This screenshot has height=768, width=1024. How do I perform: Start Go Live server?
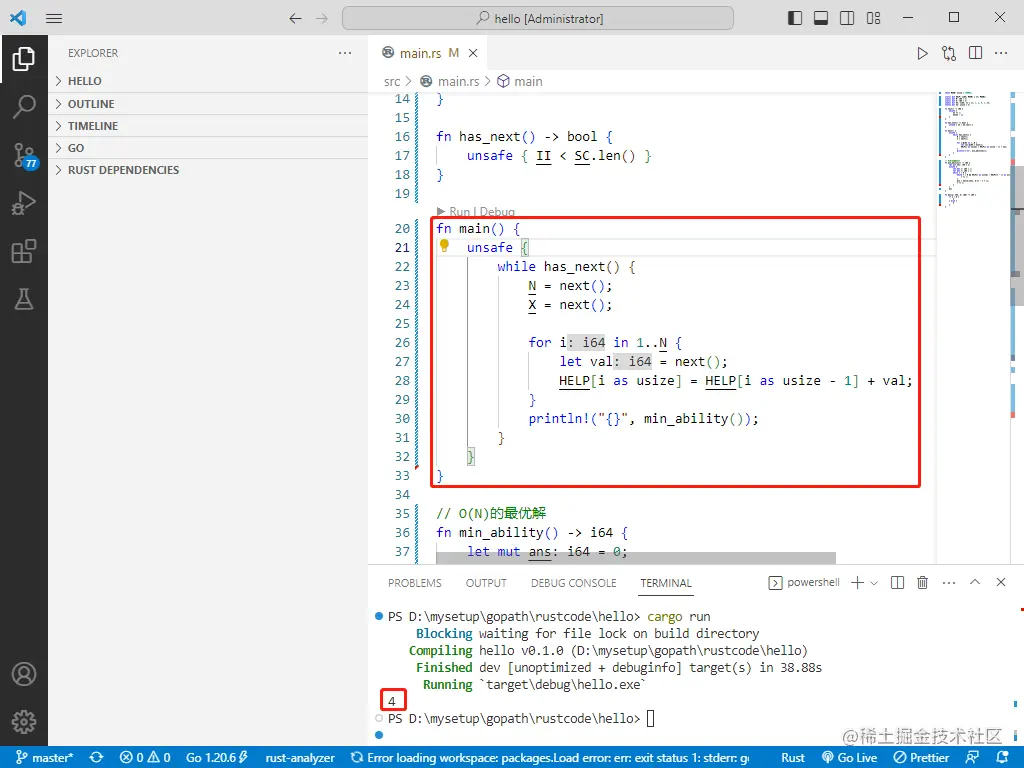[x=850, y=758]
